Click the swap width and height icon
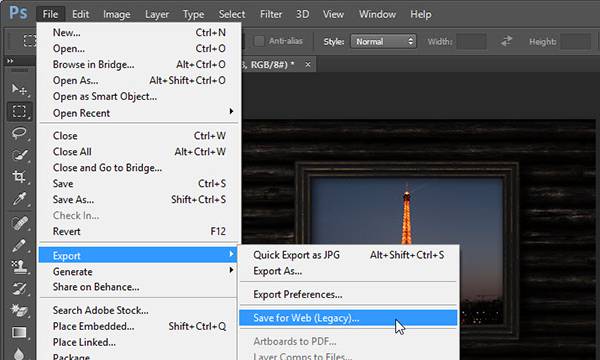 click(506, 41)
